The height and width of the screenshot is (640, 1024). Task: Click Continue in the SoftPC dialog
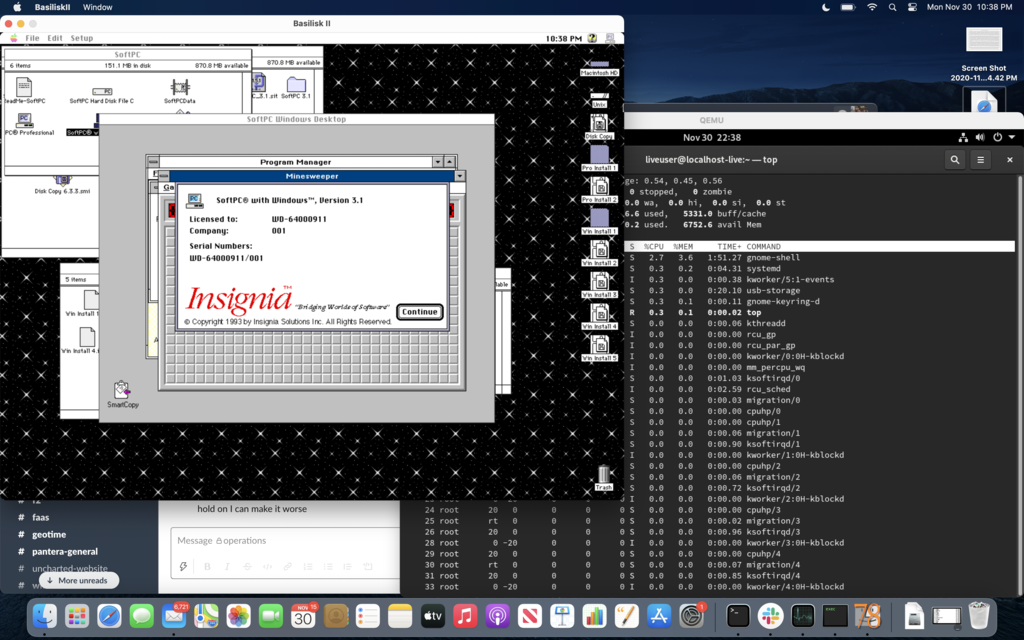click(419, 312)
